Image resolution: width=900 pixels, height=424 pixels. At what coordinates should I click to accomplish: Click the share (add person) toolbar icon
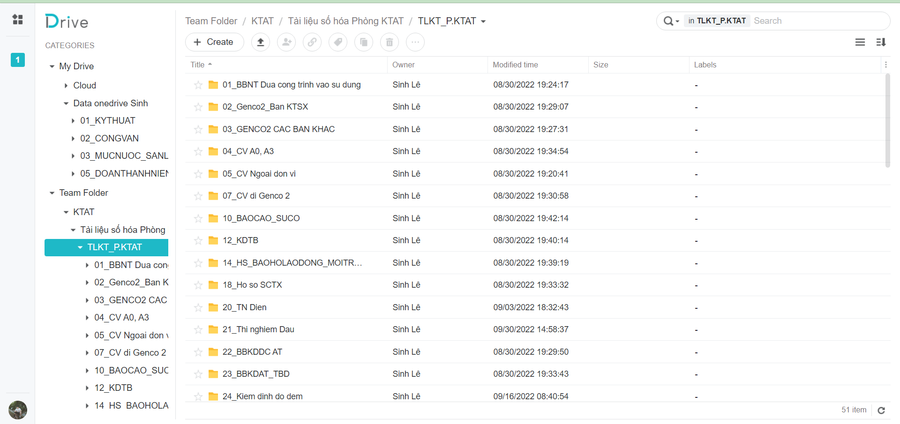[286, 42]
